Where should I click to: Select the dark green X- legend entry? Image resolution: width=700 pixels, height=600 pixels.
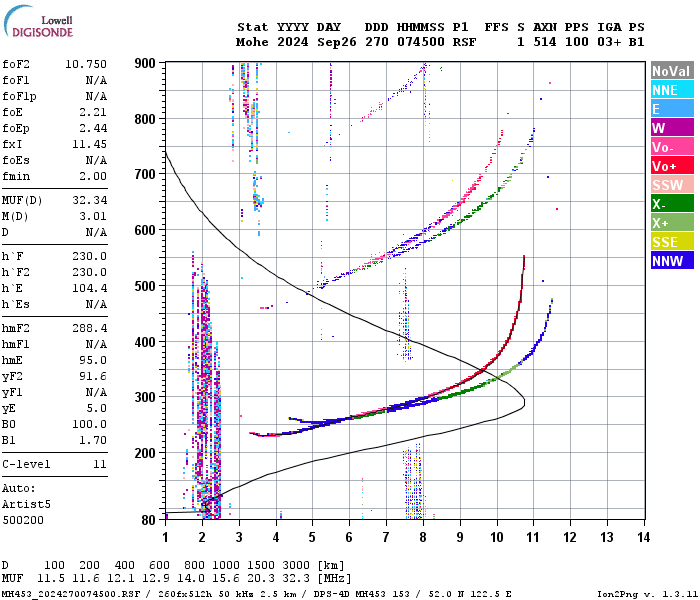(670, 204)
